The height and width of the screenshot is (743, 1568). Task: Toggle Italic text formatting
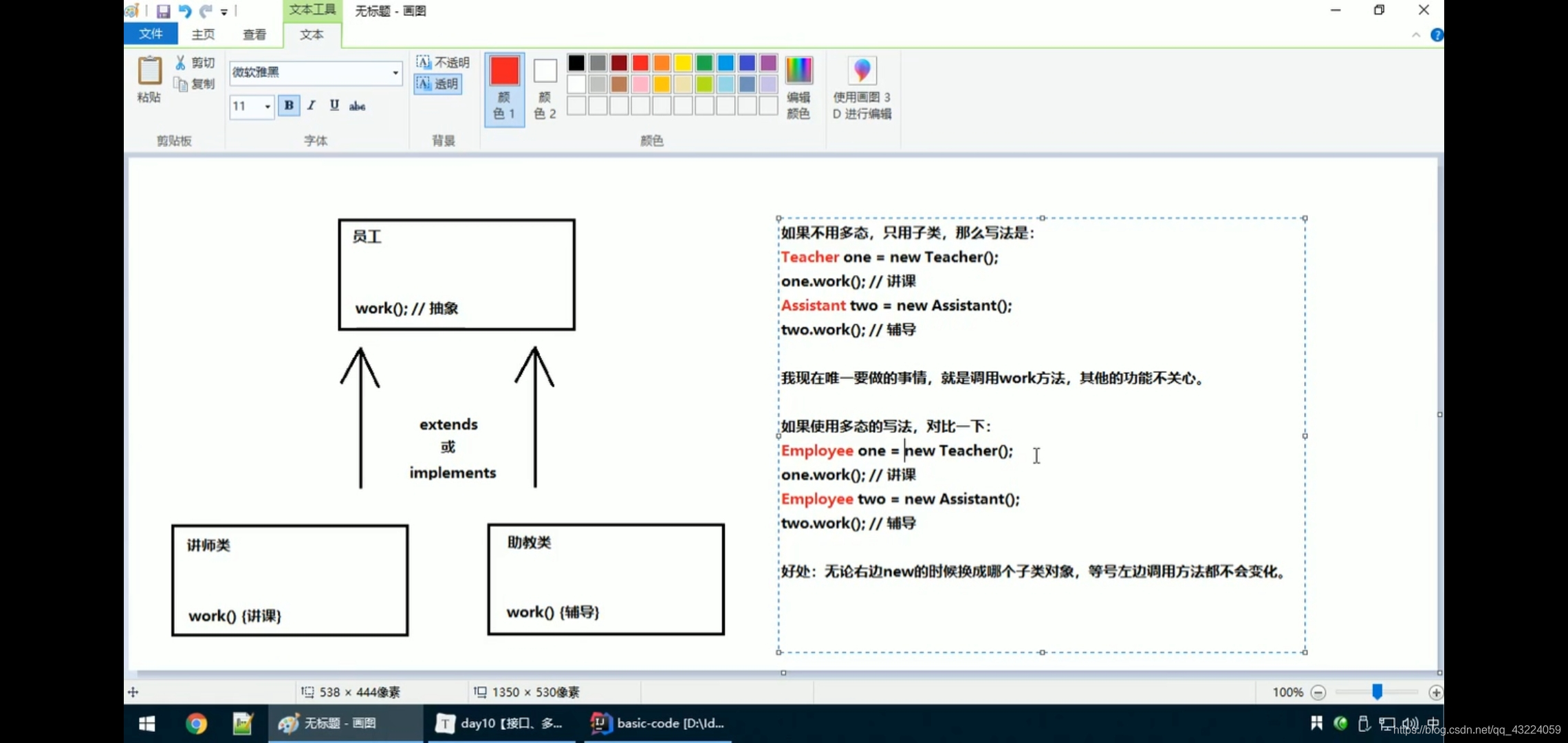point(312,105)
